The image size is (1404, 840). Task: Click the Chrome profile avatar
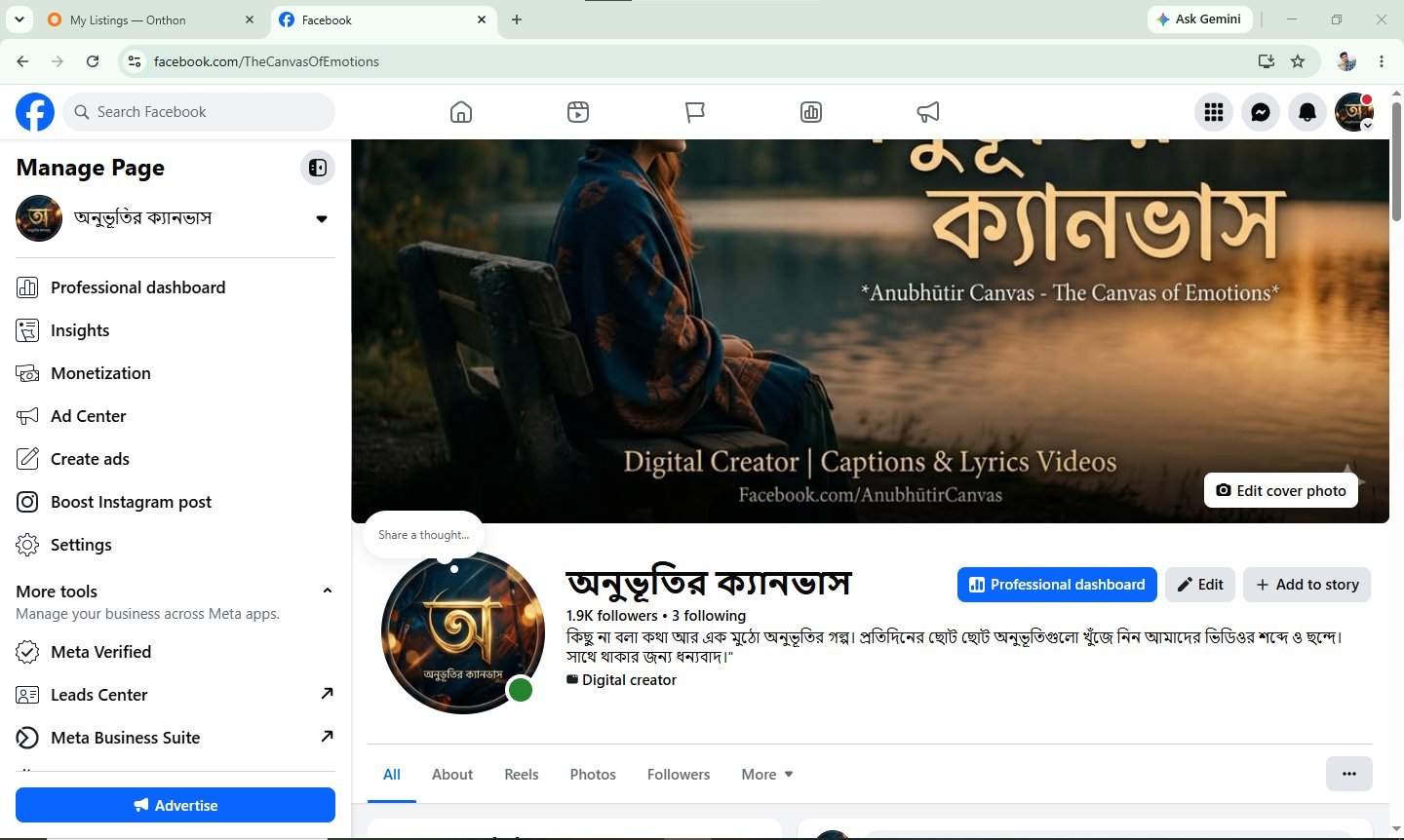pos(1346,61)
